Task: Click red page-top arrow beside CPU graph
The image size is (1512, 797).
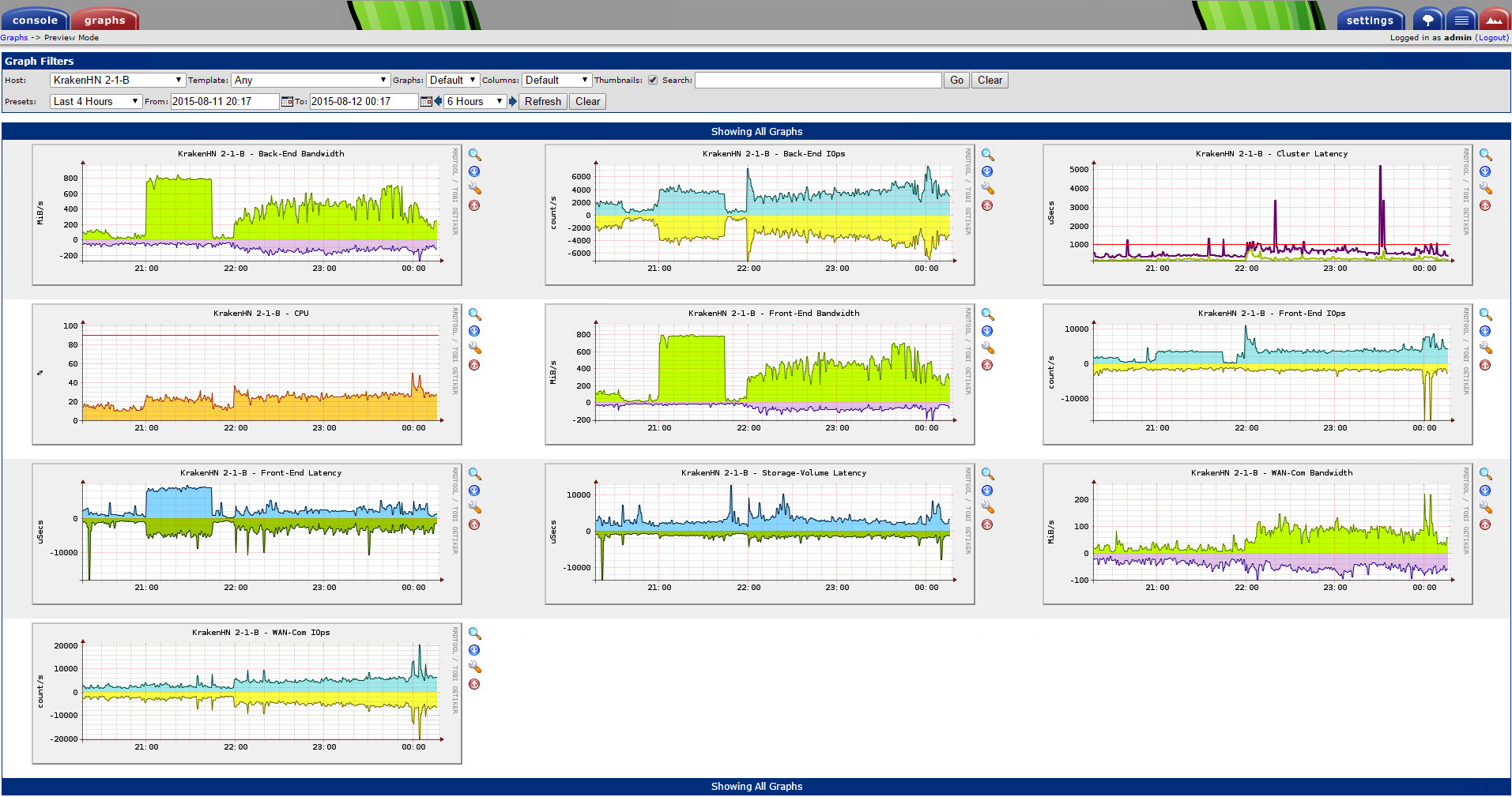Action: (474, 365)
